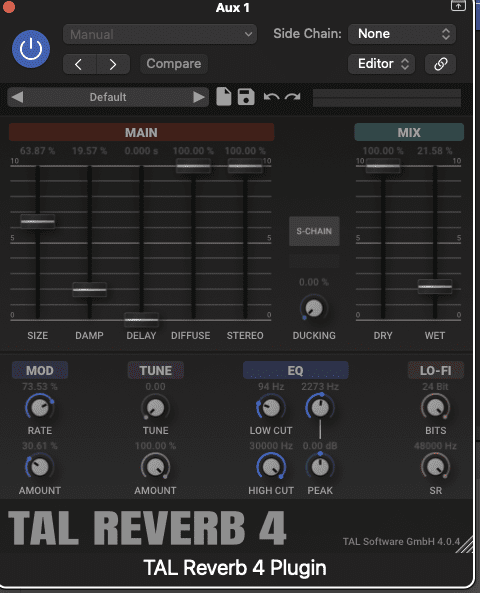Click the TAL Software GmbH 4.0.4 text
The width and height of the screenshot is (480, 593).
pyautogui.click(x=401, y=542)
